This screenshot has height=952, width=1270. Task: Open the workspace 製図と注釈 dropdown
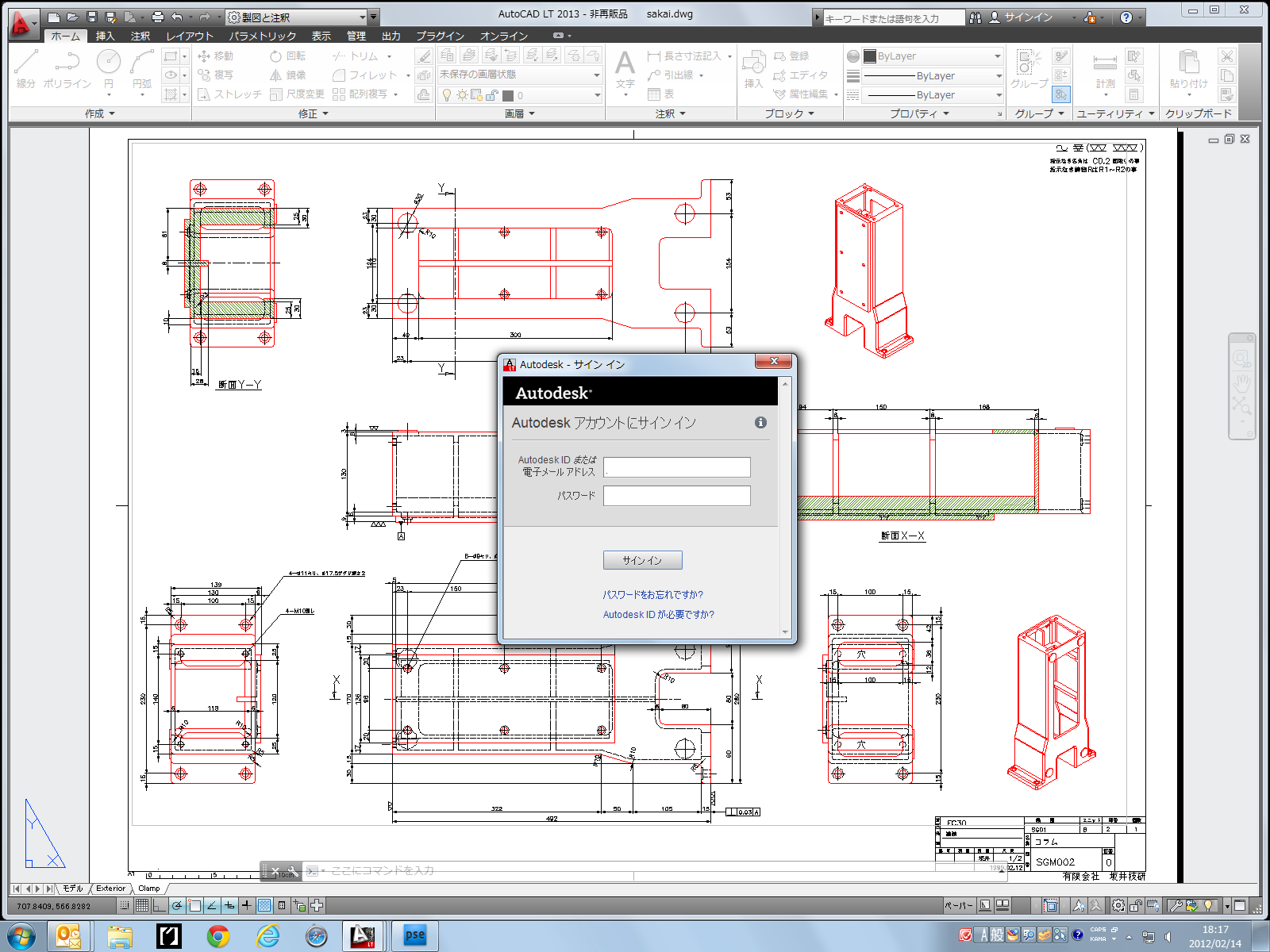pyautogui.click(x=296, y=17)
